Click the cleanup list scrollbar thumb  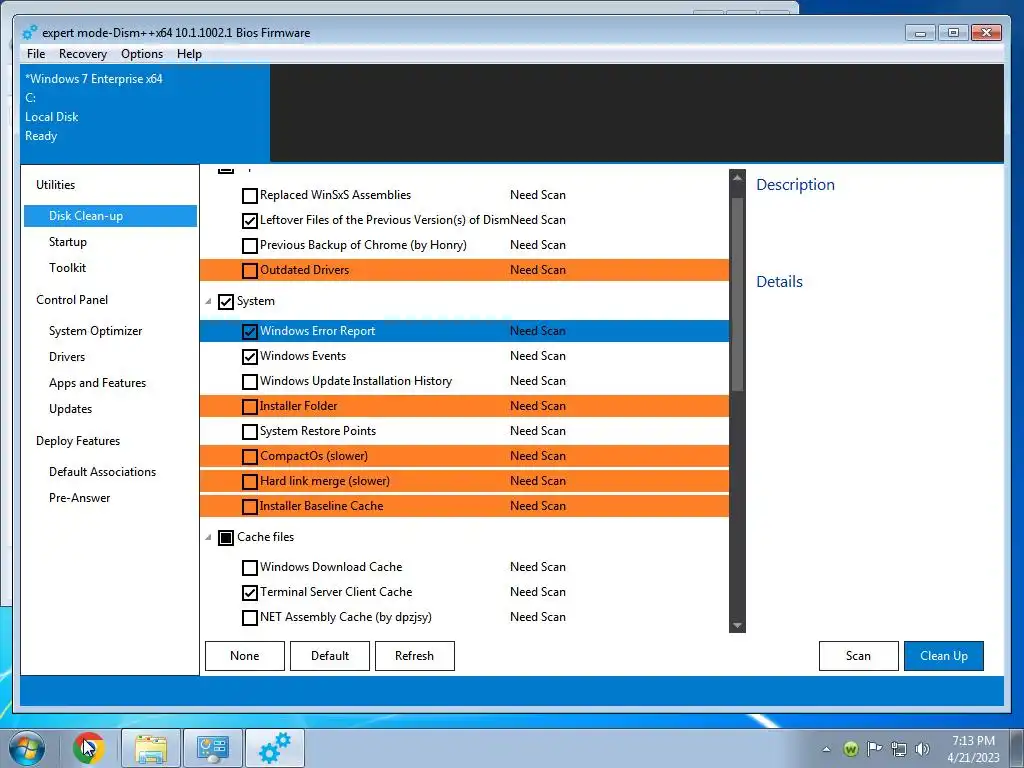737,294
